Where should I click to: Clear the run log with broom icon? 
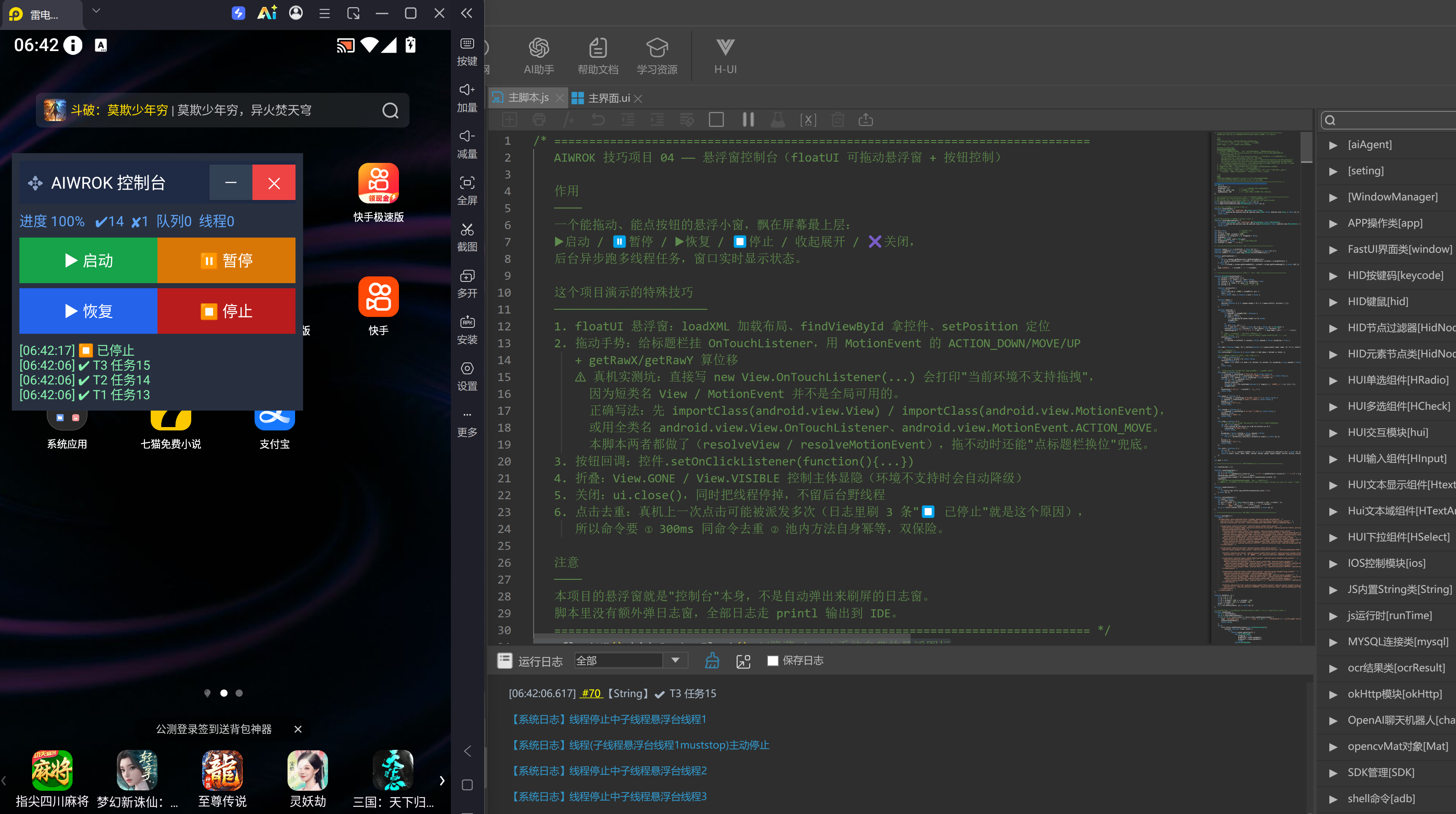click(712, 660)
